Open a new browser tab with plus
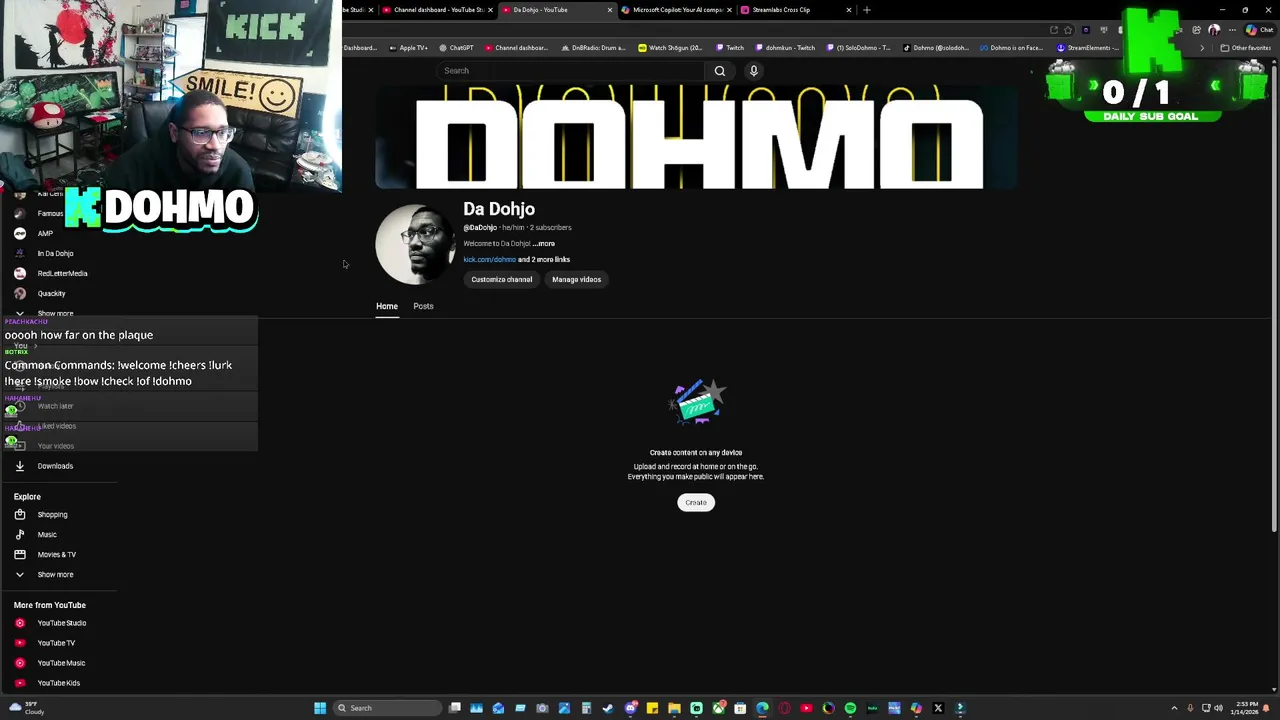Viewport: 1280px width, 720px height. (x=867, y=10)
